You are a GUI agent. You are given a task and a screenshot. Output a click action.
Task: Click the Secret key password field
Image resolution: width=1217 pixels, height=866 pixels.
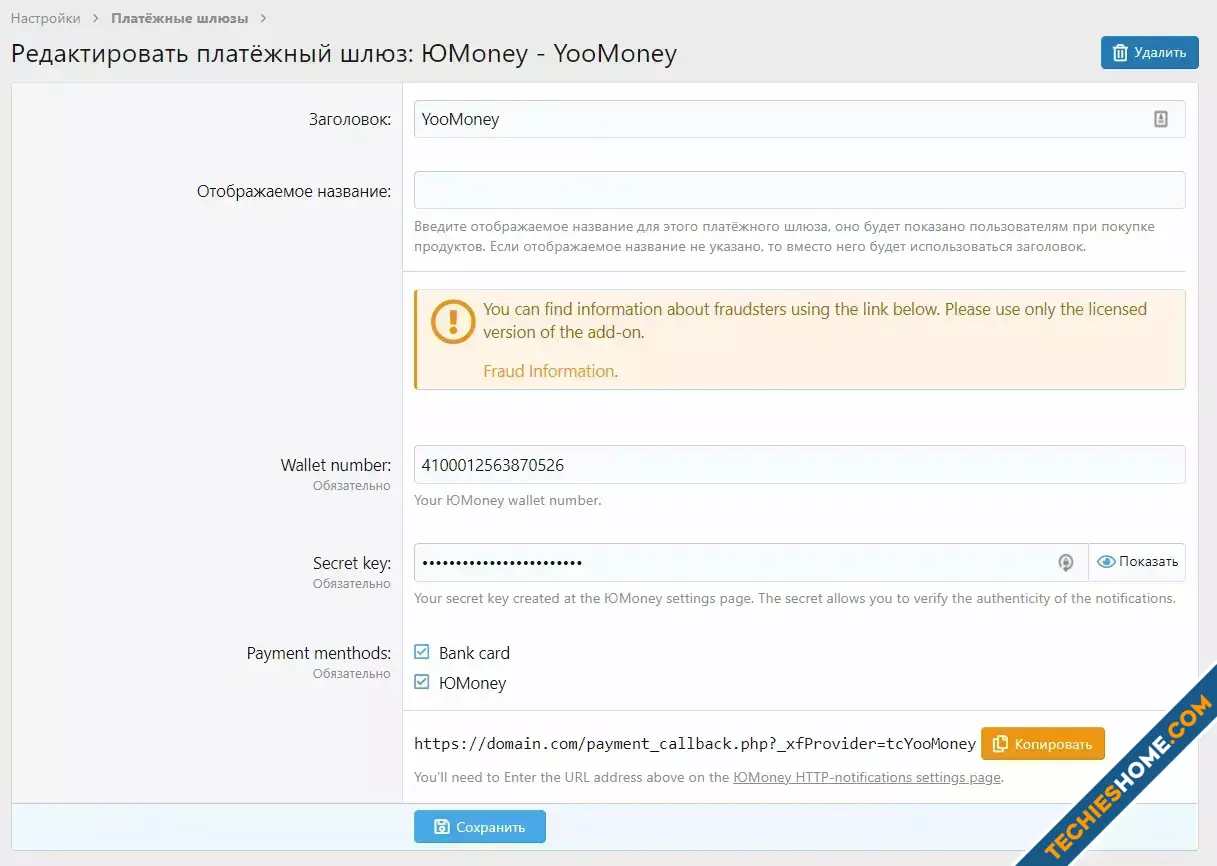pos(751,562)
